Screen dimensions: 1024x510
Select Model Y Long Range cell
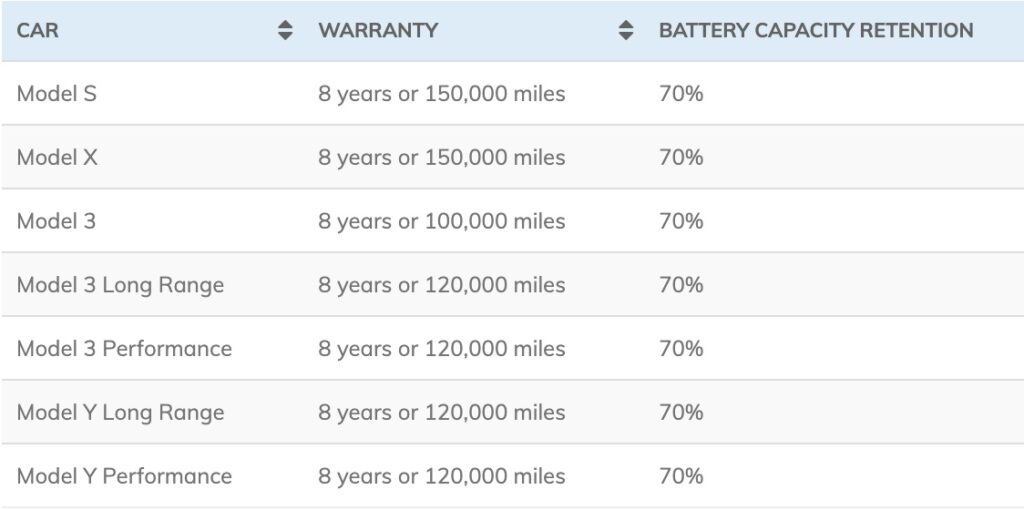pyautogui.click(x=120, y=413)
